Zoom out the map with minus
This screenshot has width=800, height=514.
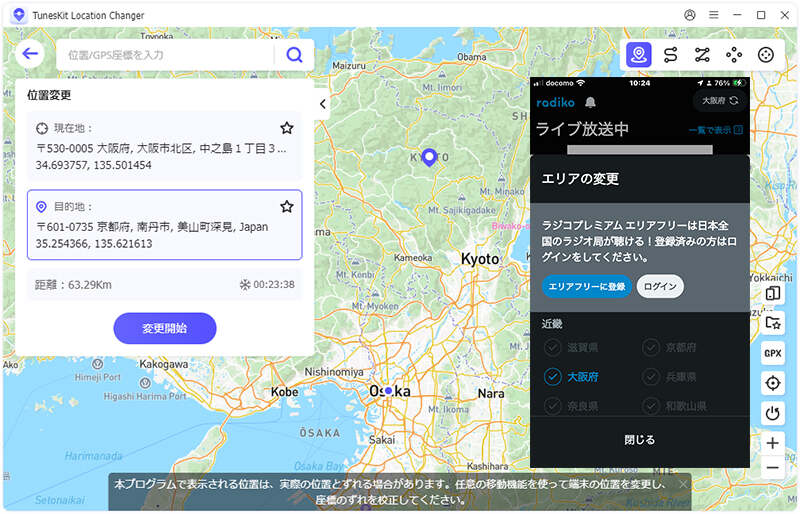(772, 468)
